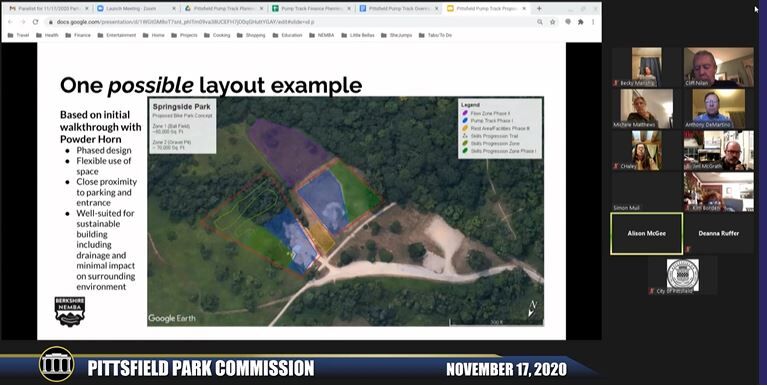Screen dimensions: 767x386
Task: Open the Education bookmarks folder
Action: coord(288,35)
